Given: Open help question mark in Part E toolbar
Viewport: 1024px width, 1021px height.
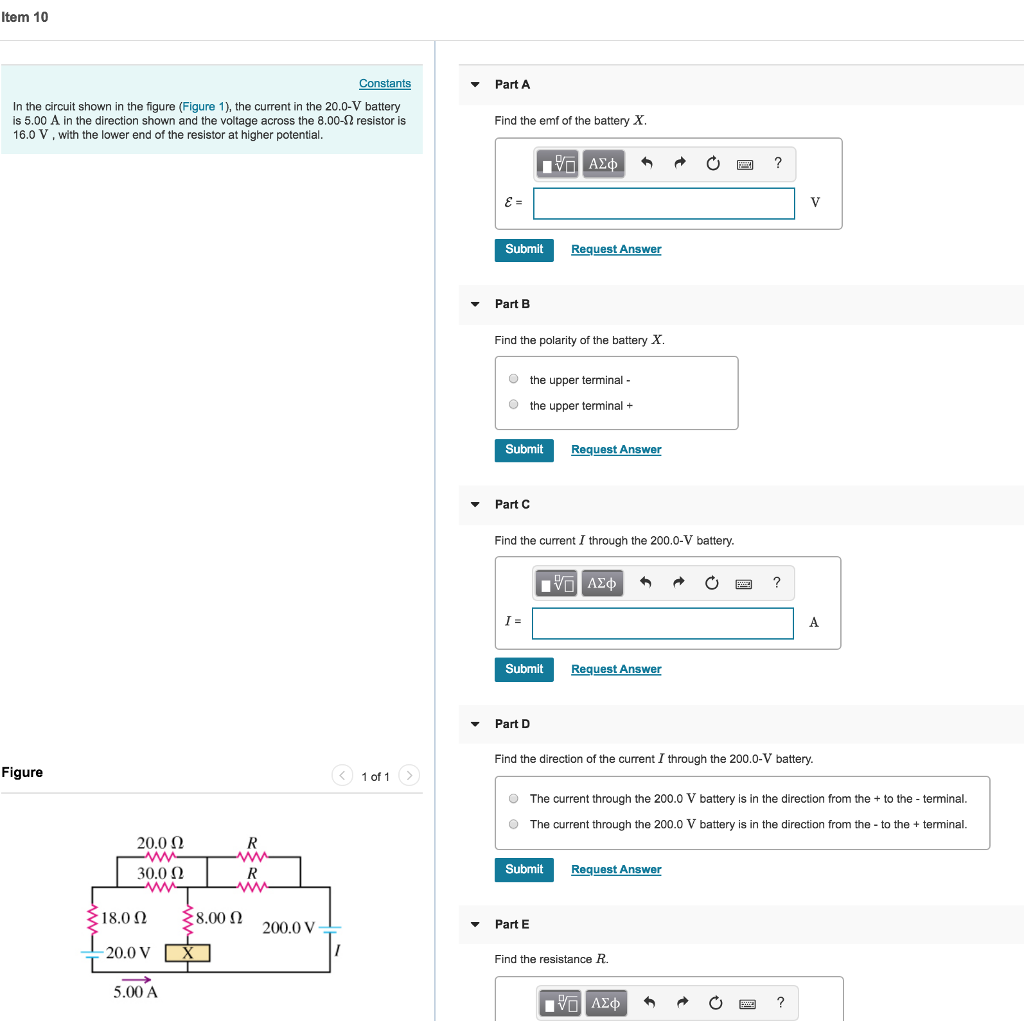Looking at the screenshot, I should tap(780, 1003).
